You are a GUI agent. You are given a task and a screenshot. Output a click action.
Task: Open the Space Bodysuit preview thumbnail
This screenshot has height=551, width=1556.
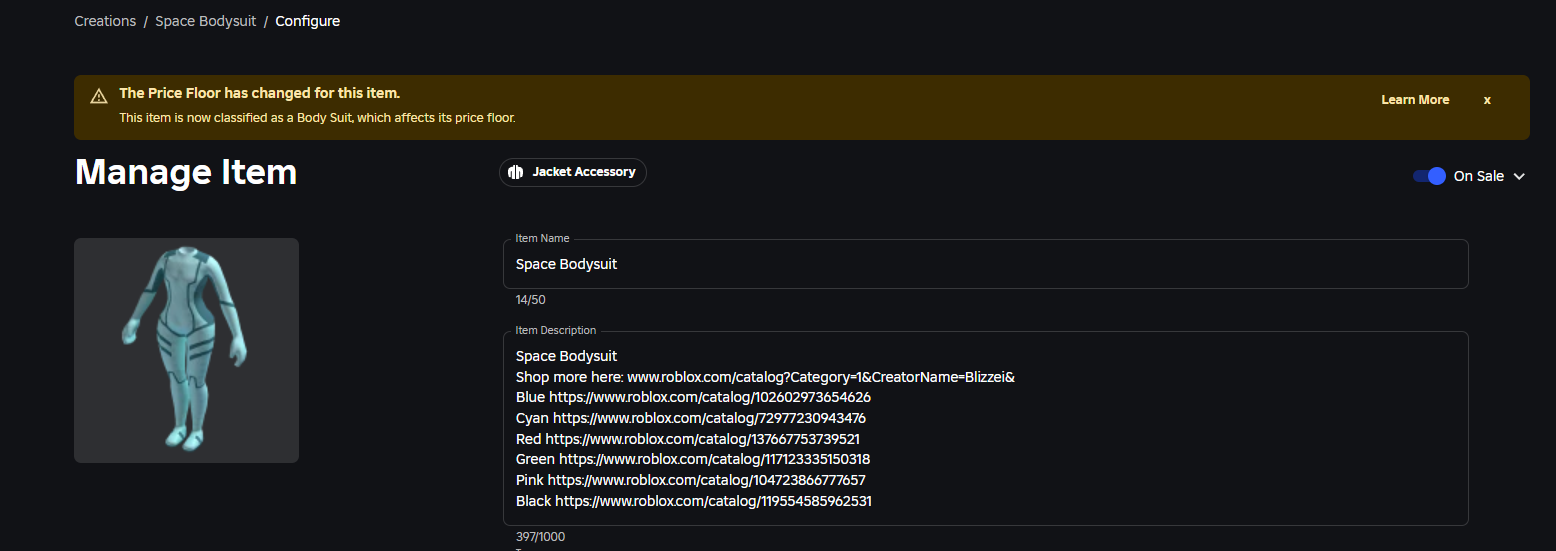pos(186,350)
